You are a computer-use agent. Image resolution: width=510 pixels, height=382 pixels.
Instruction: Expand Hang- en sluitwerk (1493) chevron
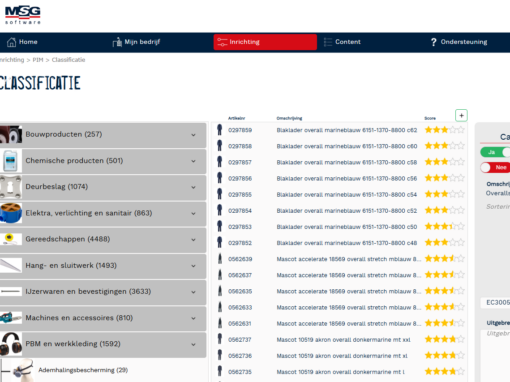click(x=193, y=266)
